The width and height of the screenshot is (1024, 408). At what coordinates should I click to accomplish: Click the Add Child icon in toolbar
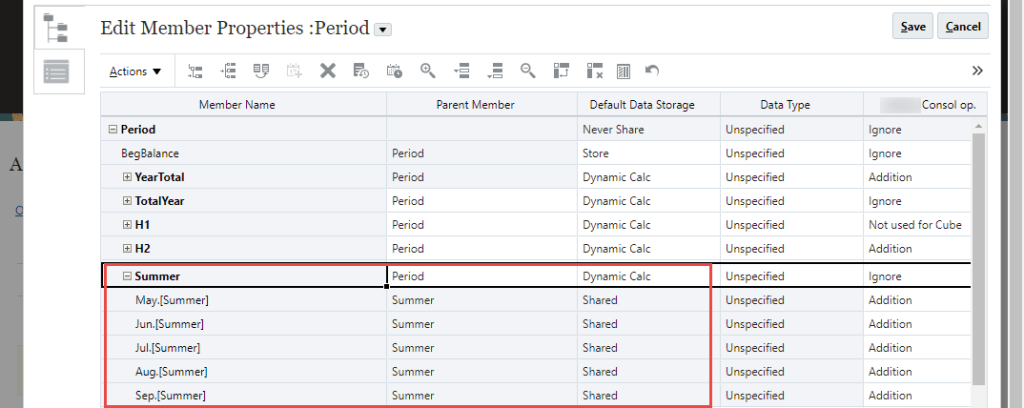click(x=195, y=71)
